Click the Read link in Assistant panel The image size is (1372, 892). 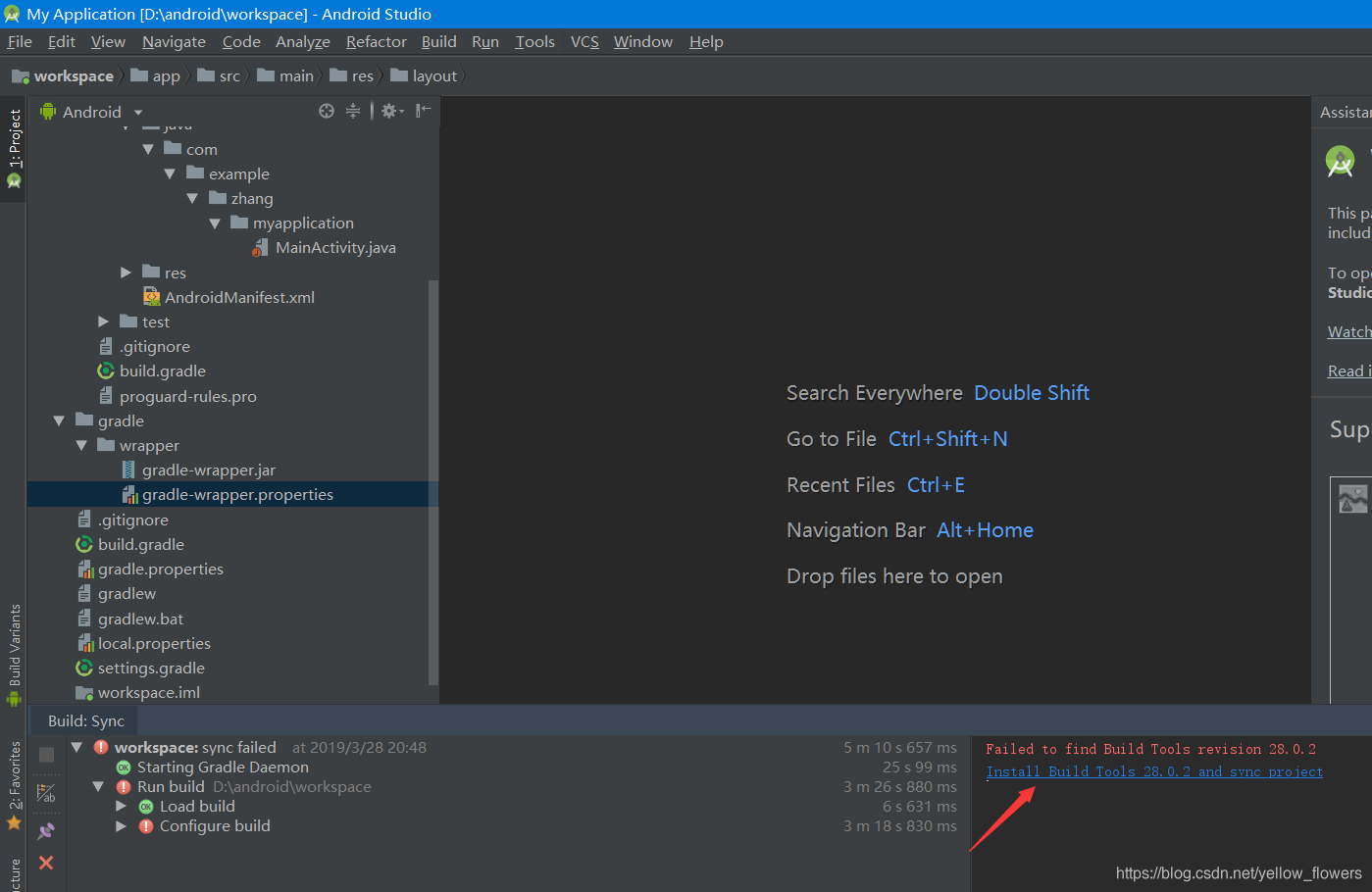[x=1349, y=372]
